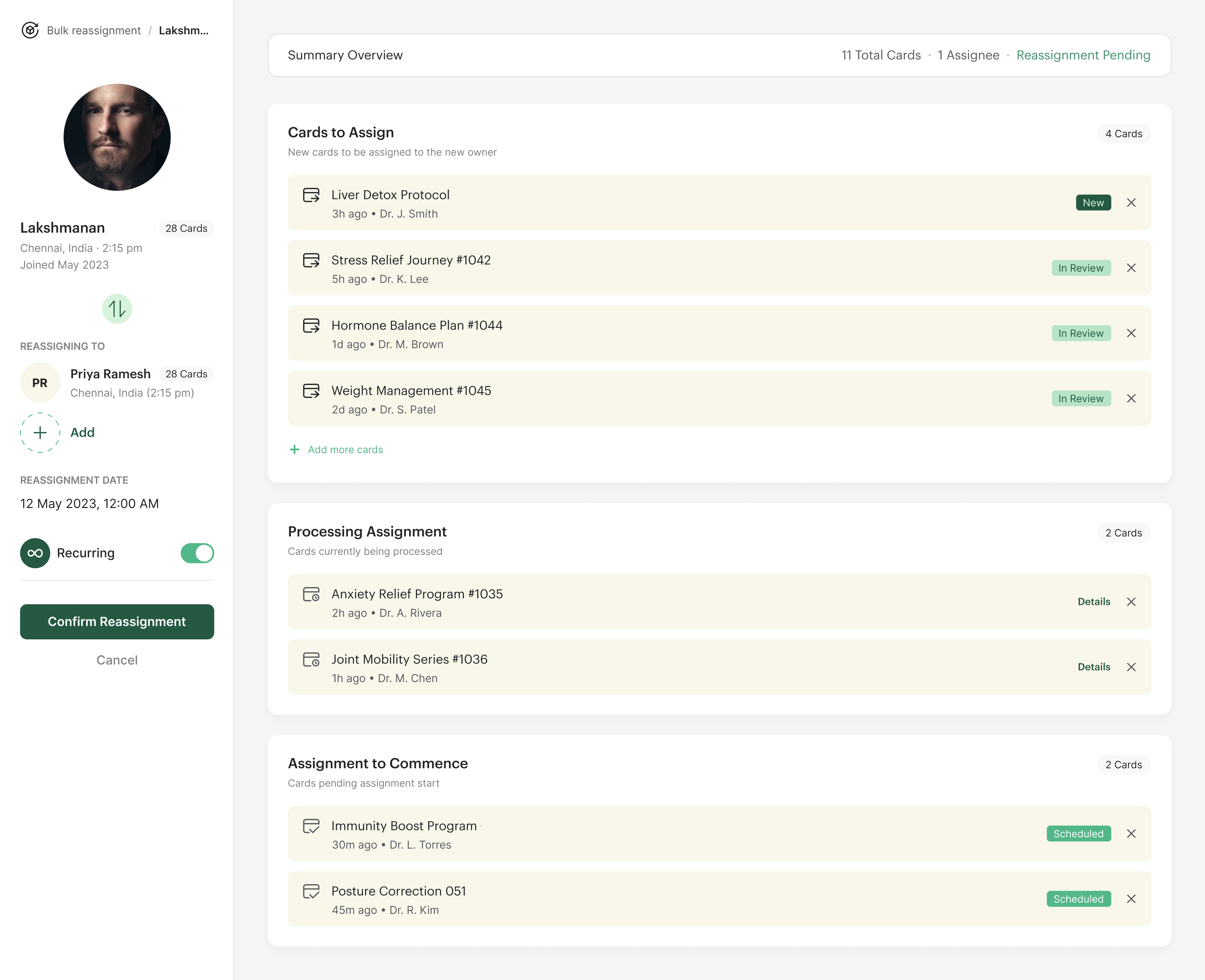Remove Anxiety Relief Program #1035 card
Image resolution: width=1205 pixels, height=980 pixels.
pyautogui.click(x=1131, y=602)
